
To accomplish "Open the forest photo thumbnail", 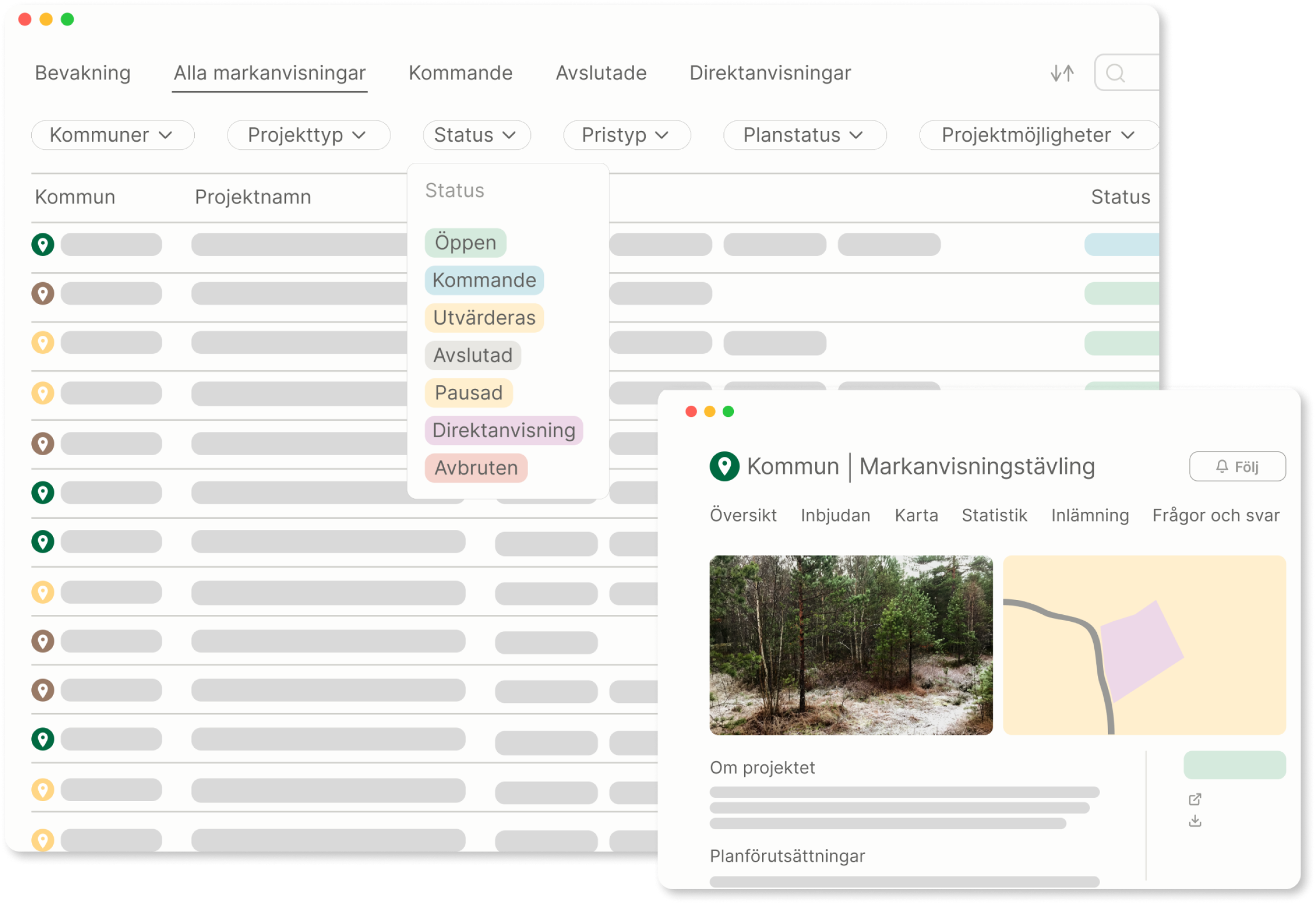I will point(850,645).
